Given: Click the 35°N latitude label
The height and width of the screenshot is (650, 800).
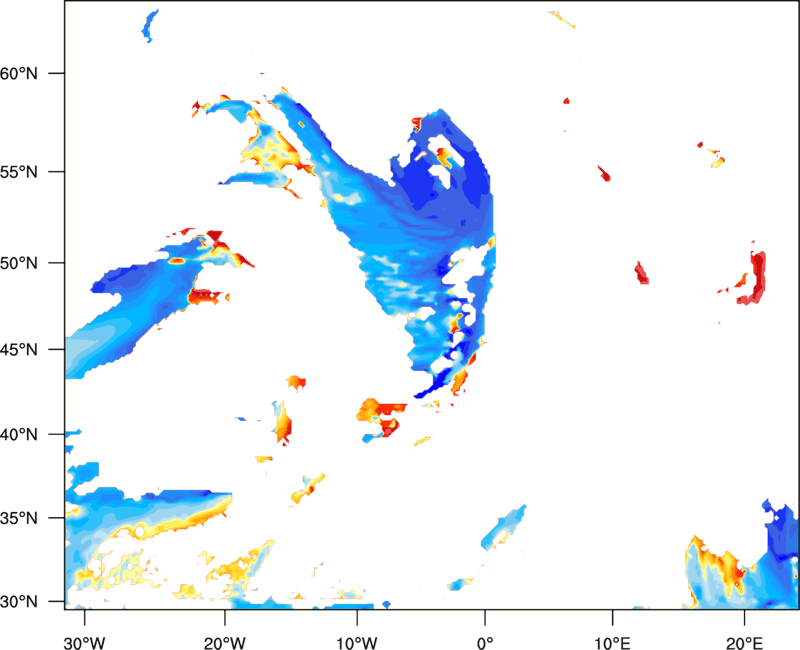Looking at the screenshot, I should tap(19, 518).
